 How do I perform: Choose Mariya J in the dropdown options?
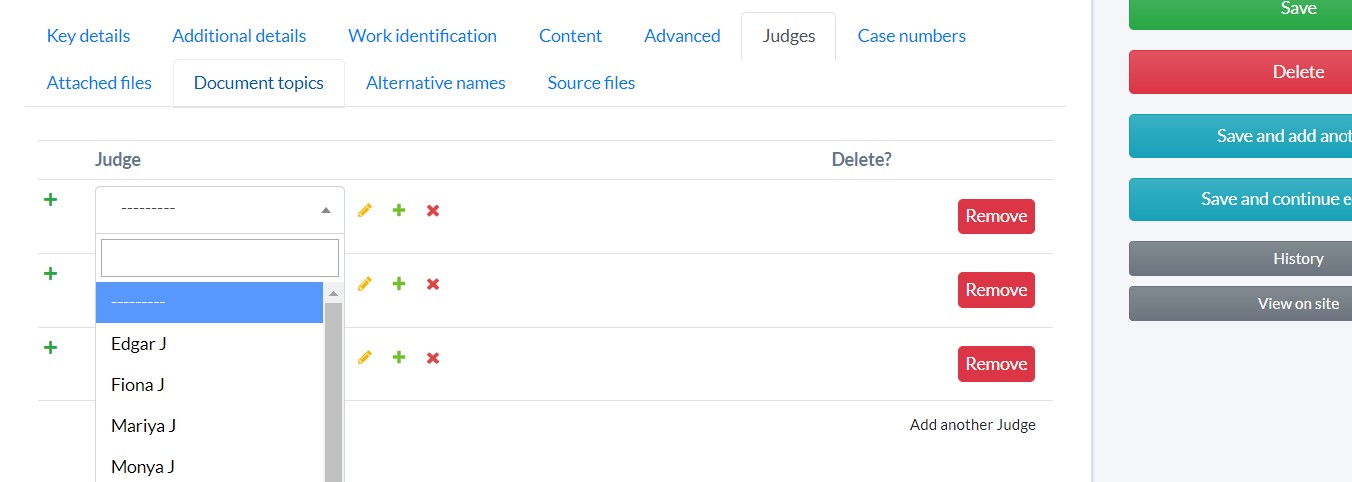point(143,426)
